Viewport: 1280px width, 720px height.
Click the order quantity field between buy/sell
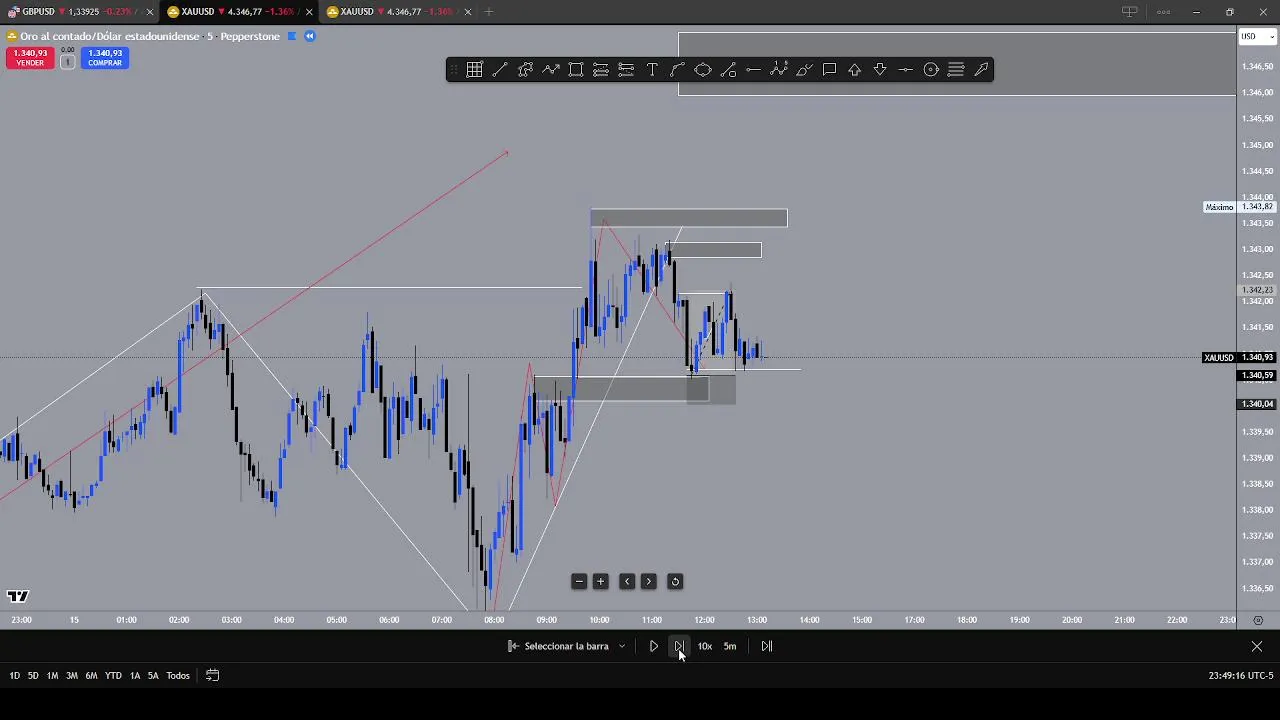[x=67, y=61]
